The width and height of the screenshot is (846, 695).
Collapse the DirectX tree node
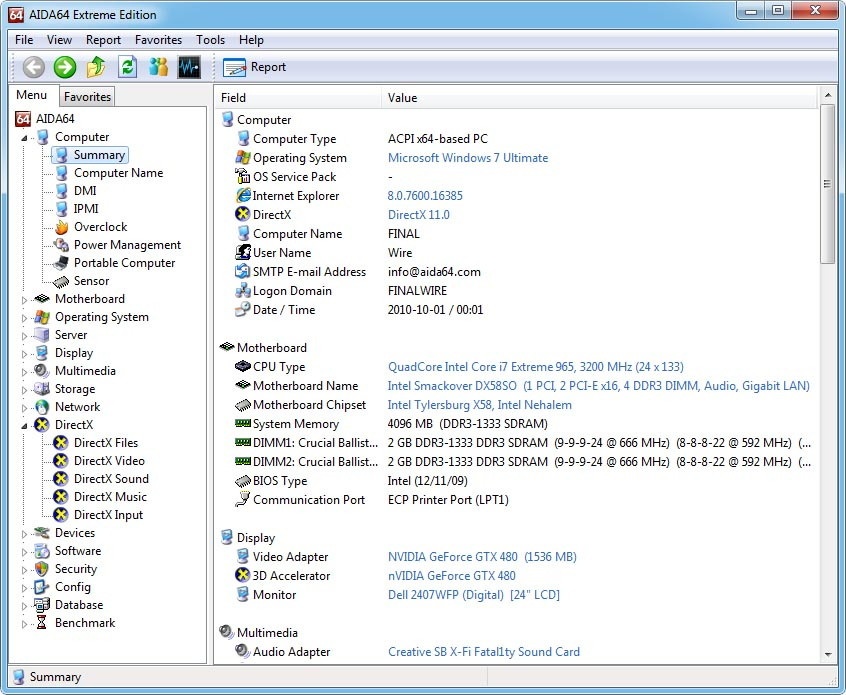click(25, 425)
